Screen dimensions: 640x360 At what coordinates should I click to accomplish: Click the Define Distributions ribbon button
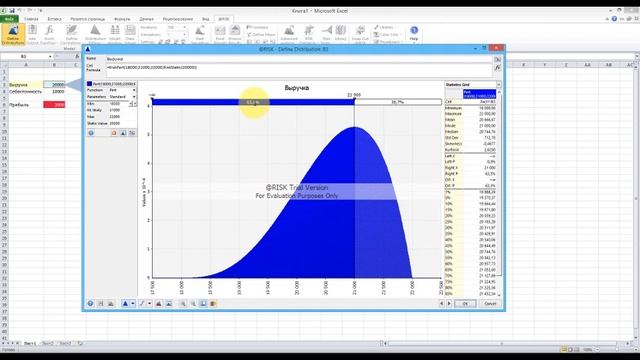click(x=13, y=34)
